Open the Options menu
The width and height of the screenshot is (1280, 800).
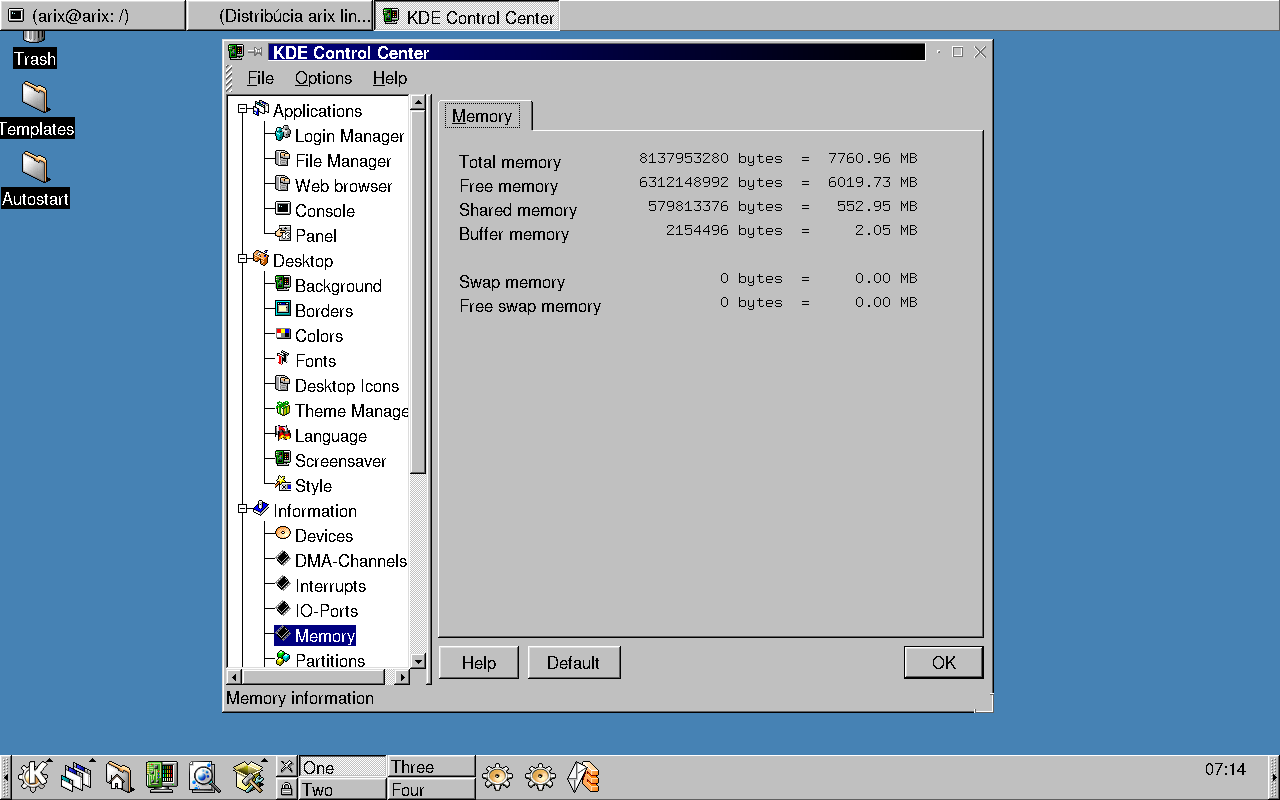323,78
